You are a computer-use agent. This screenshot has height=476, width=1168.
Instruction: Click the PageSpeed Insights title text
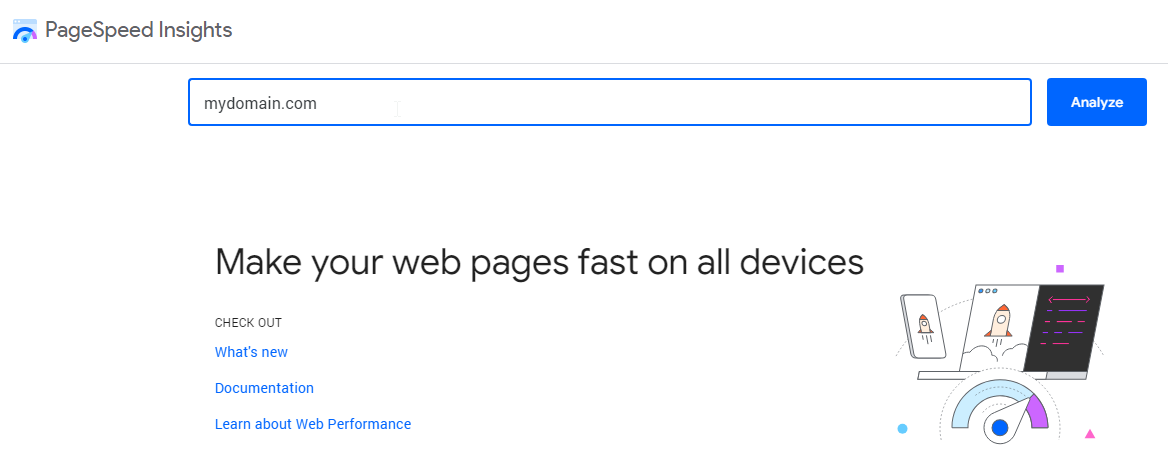point(139,31)
